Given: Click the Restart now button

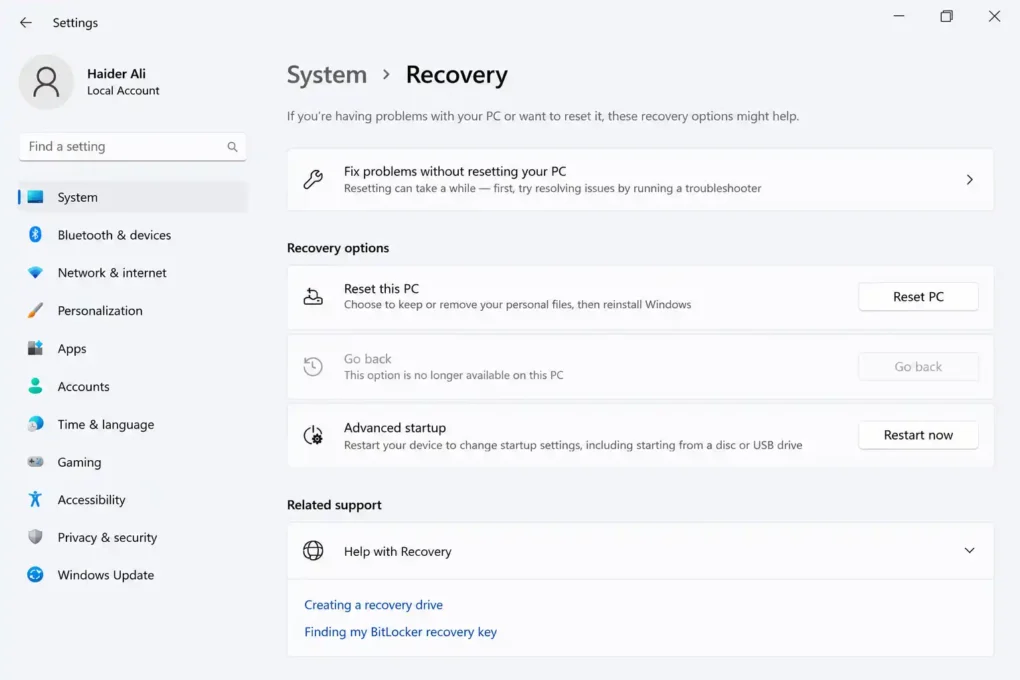Looking at the screenshot, I should 918,435.
